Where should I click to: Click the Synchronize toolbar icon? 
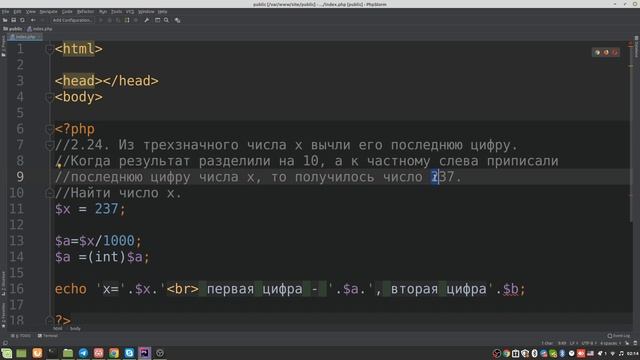(22, 20)
